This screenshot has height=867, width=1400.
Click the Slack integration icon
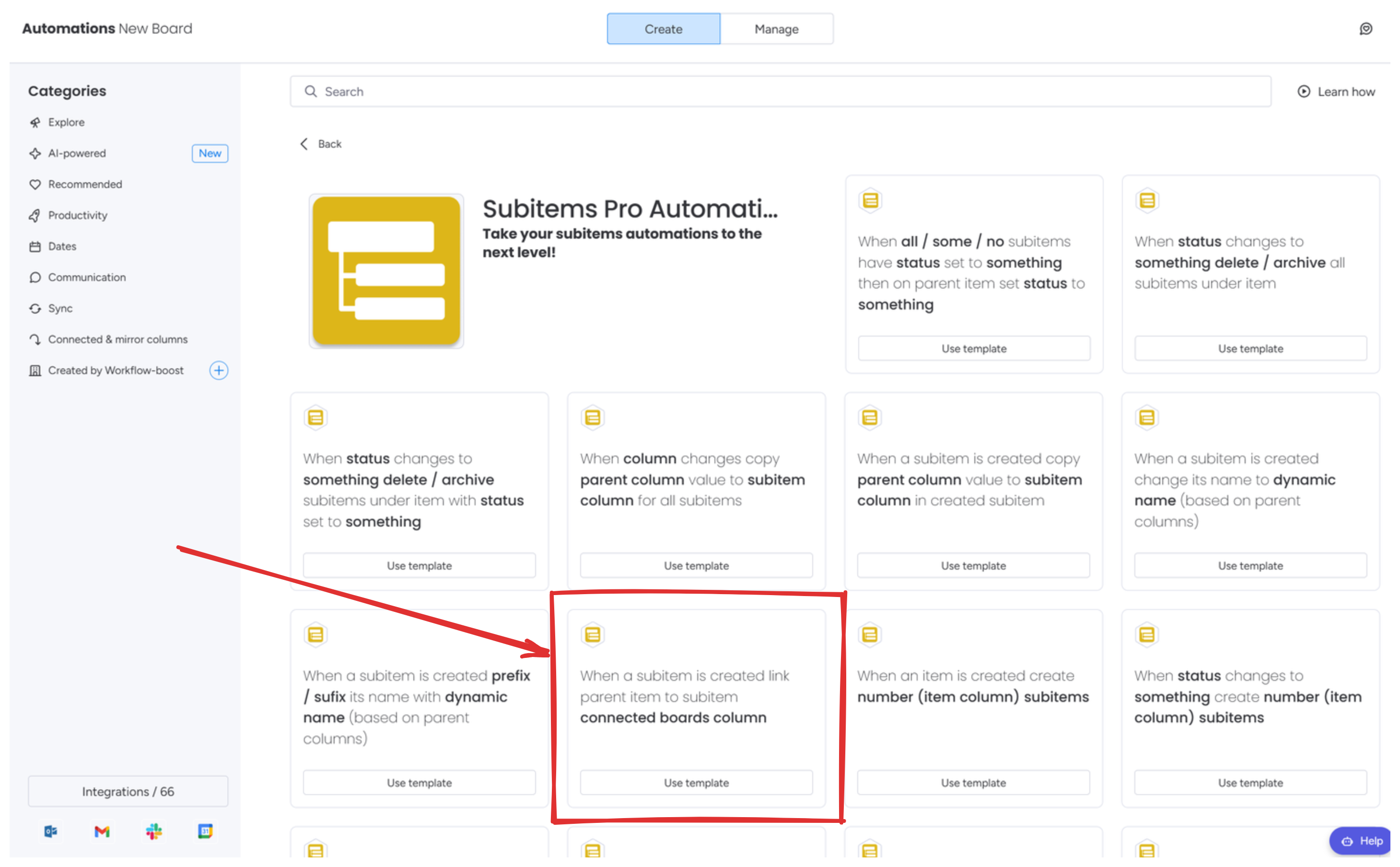point(153,831)
